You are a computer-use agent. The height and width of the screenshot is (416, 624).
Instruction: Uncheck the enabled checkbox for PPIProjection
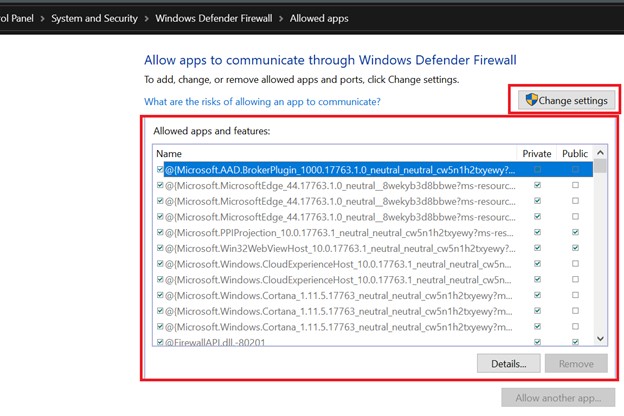pyautogui.click(x=160, y=232)
